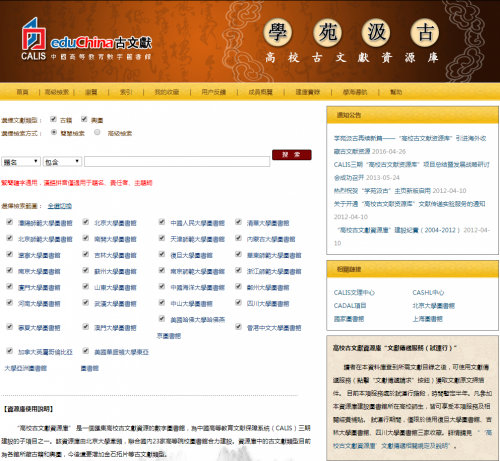500x461 pixels.
Task: Click the search keyword input field
Action: (177, 162)
